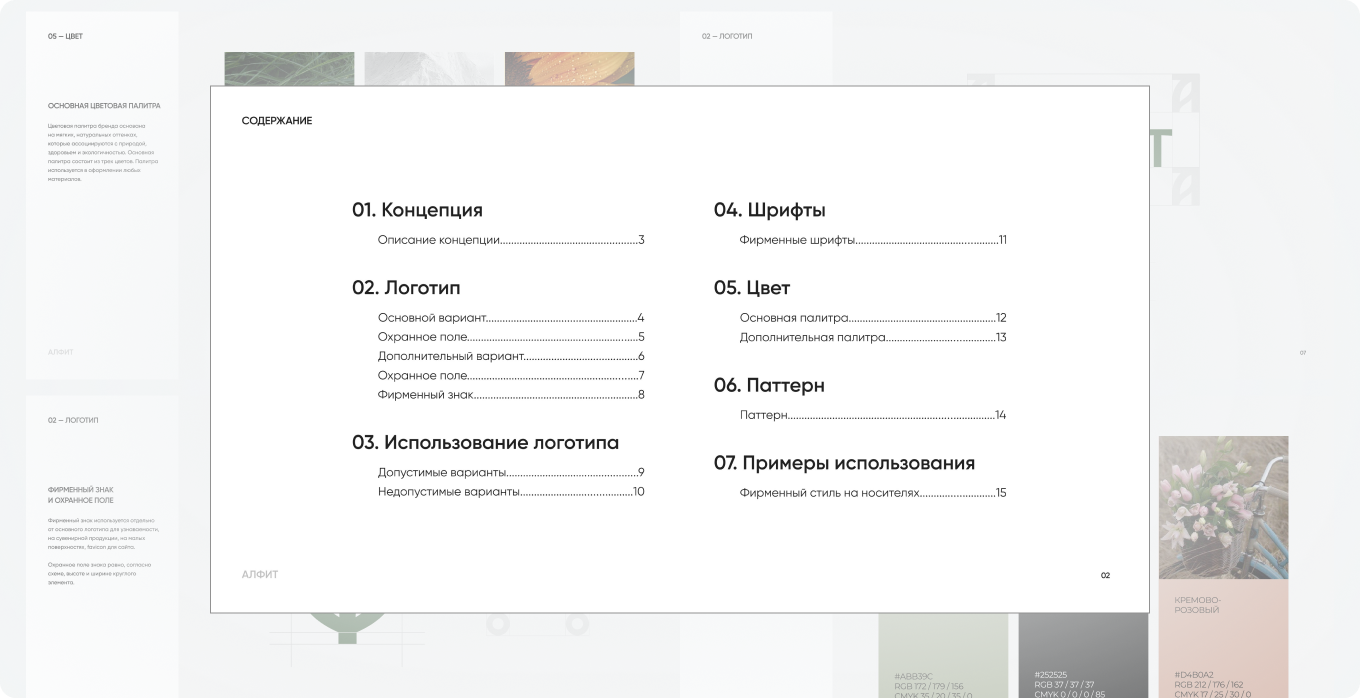Open the Основная палитра entry, page 12
The height and width of the screenshot is (698, 1360).
(x=873, y=318)
